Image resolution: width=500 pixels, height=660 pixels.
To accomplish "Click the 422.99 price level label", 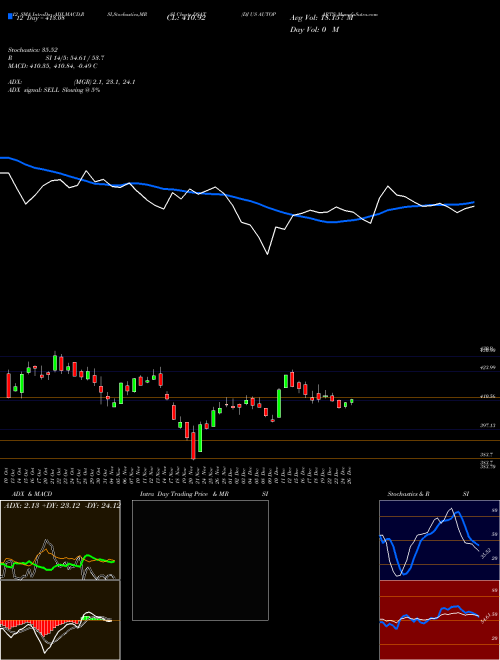I will (487, 367).
